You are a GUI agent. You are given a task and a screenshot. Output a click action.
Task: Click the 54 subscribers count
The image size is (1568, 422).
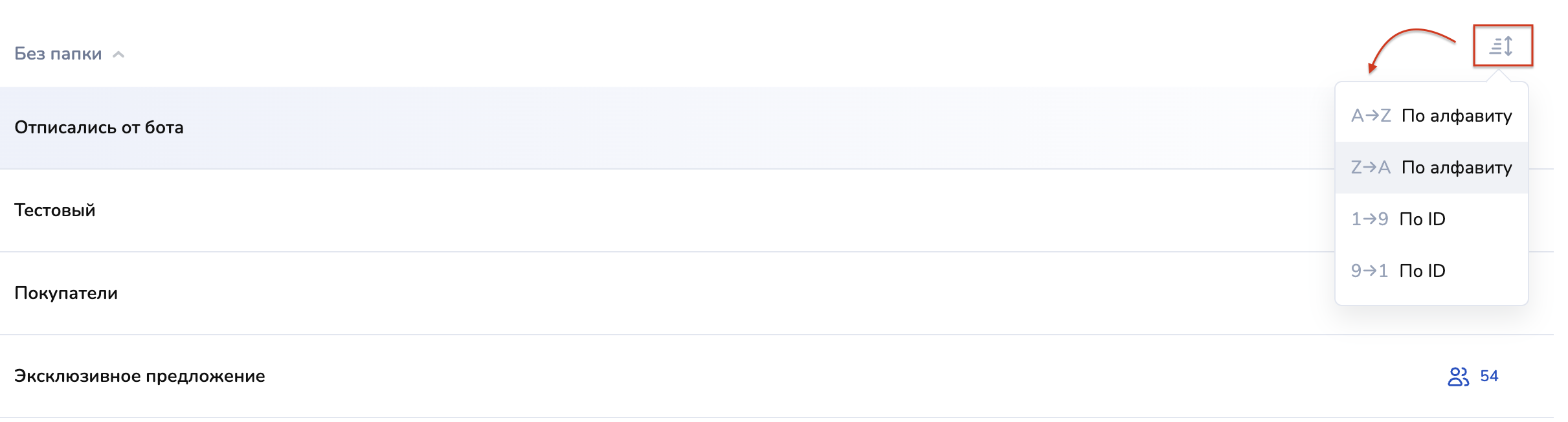coord(1489,376)
